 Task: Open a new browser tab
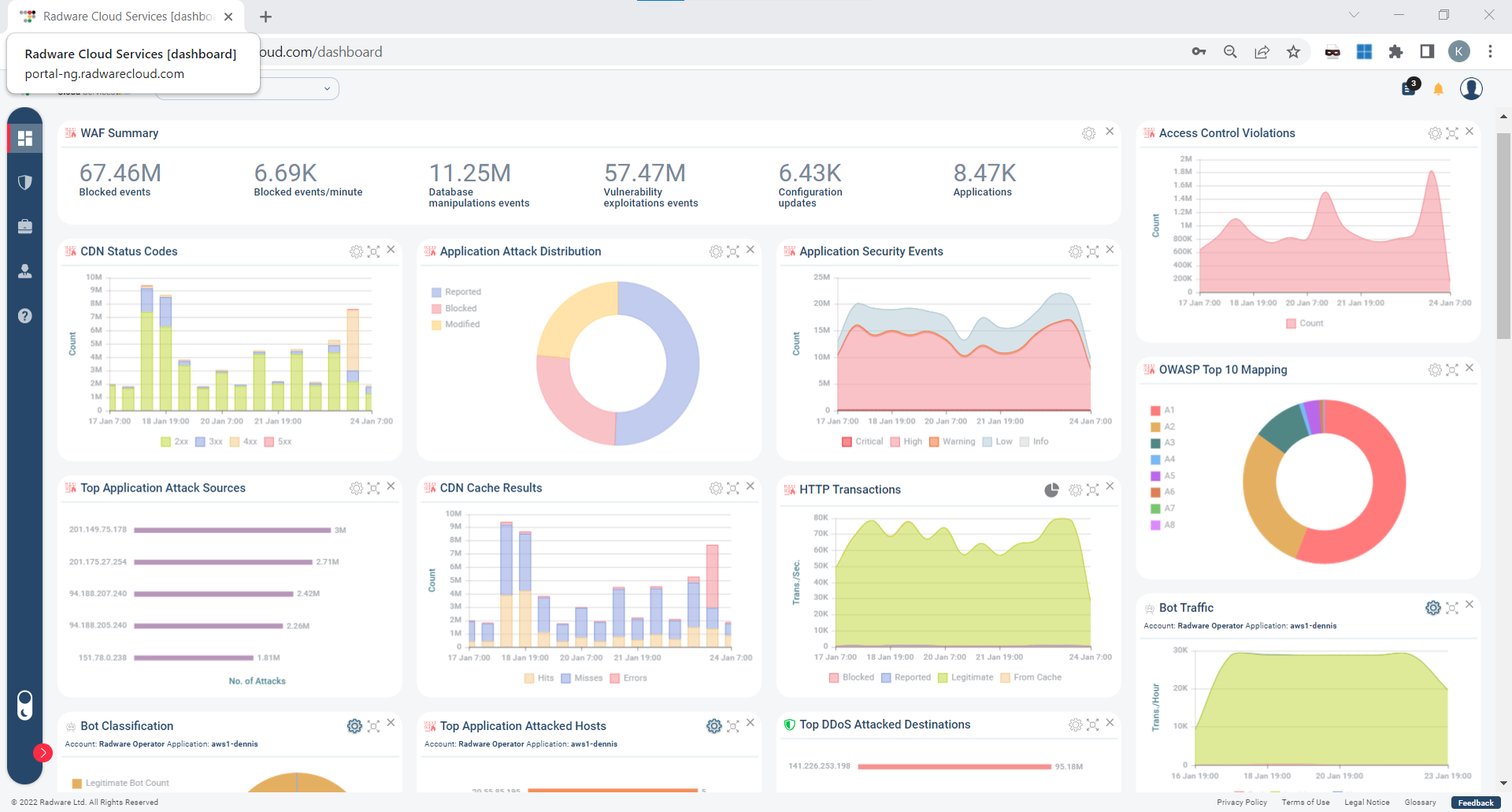[266, 17]
